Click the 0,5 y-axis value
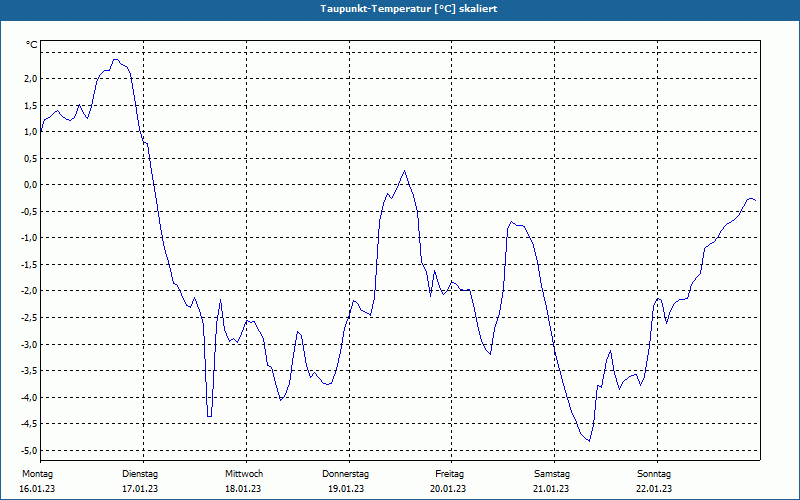Image resolution: width=800 pixels, height=500 pixels. click(x=31, y=158)
